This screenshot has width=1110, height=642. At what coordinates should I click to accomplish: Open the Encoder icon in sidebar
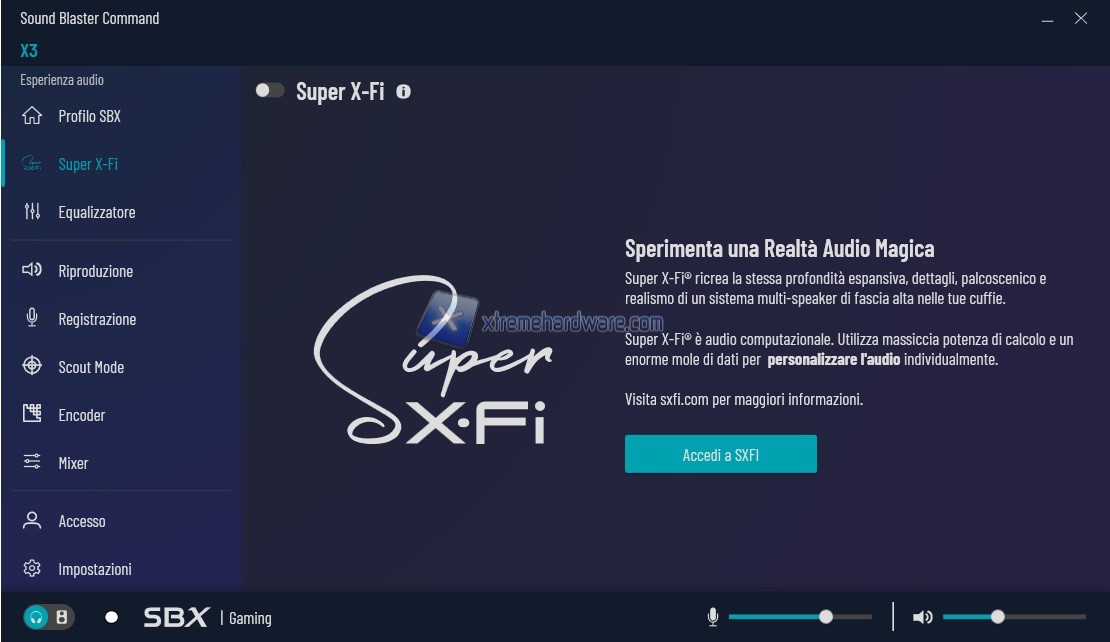(32, 413)
